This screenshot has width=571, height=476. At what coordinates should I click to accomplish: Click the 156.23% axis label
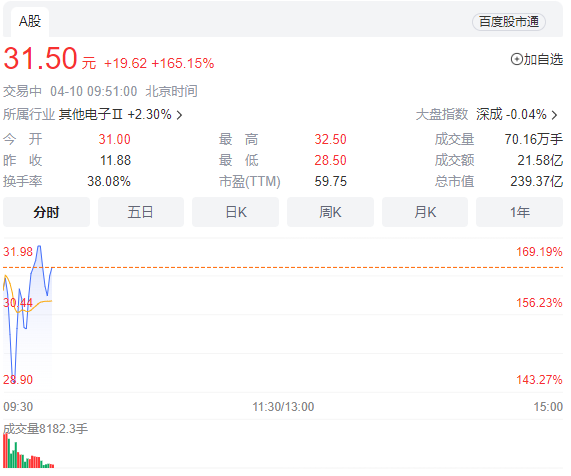[x=539, y=303]
